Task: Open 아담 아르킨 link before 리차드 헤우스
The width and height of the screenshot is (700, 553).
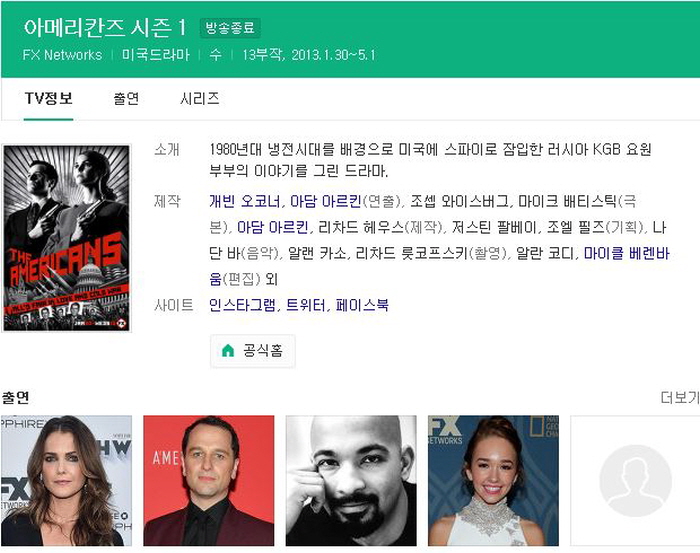Action: pos(272,227)
